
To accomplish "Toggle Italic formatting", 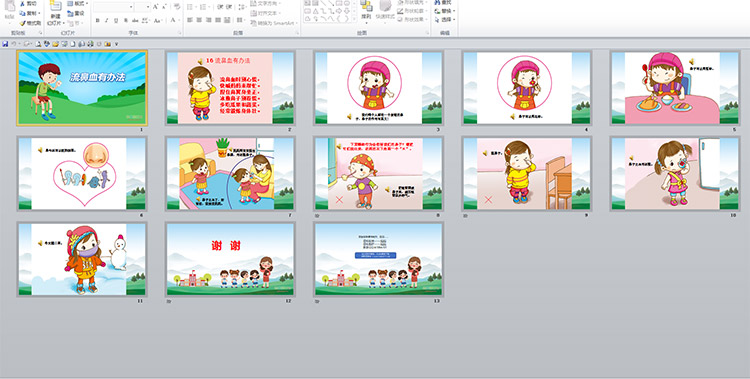I will point(107,21).
